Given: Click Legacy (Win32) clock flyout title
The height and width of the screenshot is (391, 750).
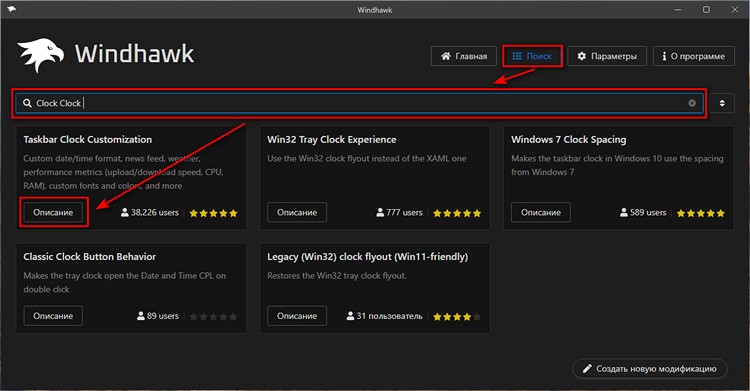Looking at the screenshot, I should coord(367,257).
